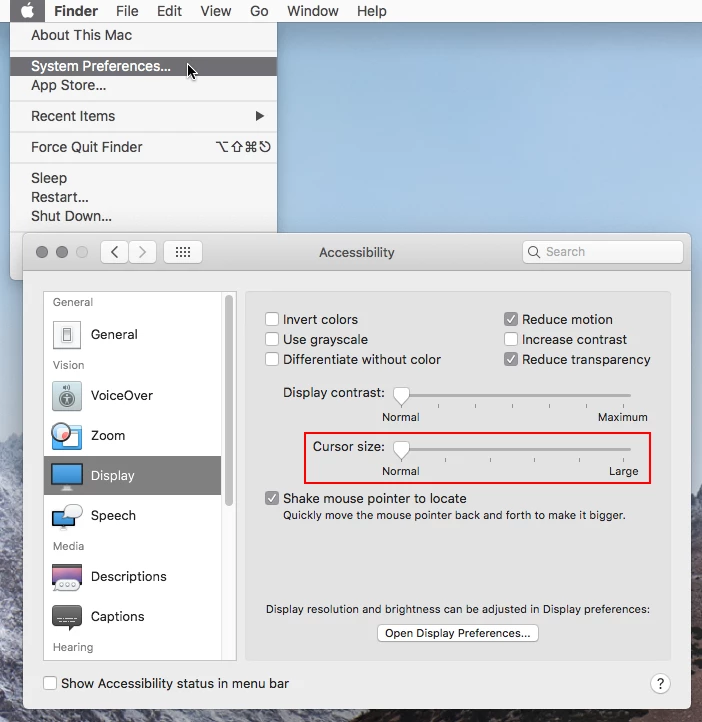Viewport: 702px width, 722px height.
Task: Select VoiceOver label in sidebar
Action: click(122, 396)
